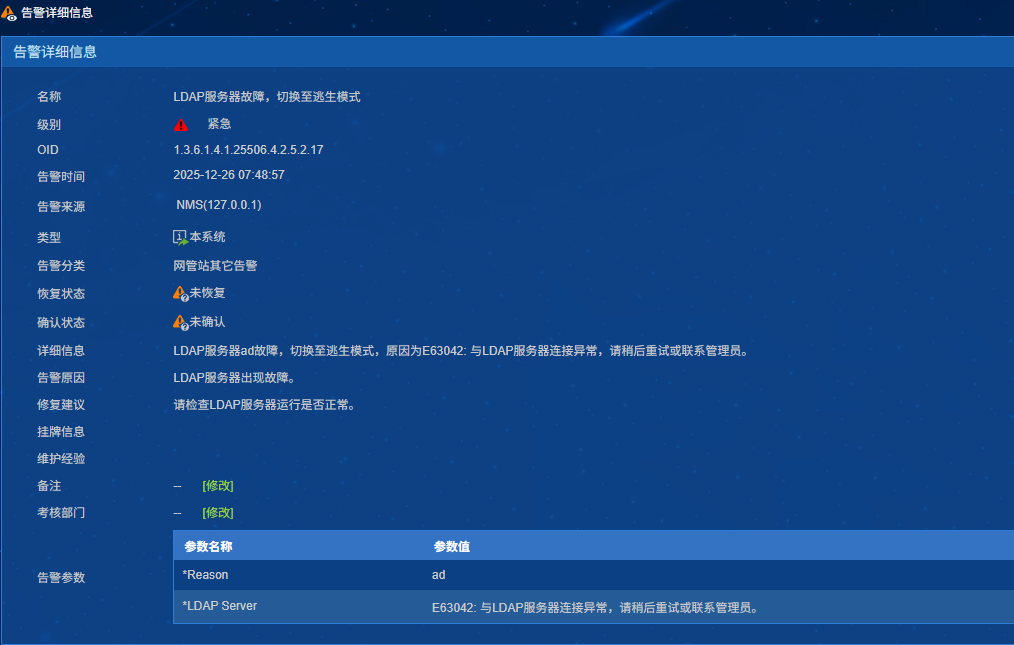This screenshot has height=645, width=1014.
Task: Click the 本系统 type icon
Action: point(180,237)
